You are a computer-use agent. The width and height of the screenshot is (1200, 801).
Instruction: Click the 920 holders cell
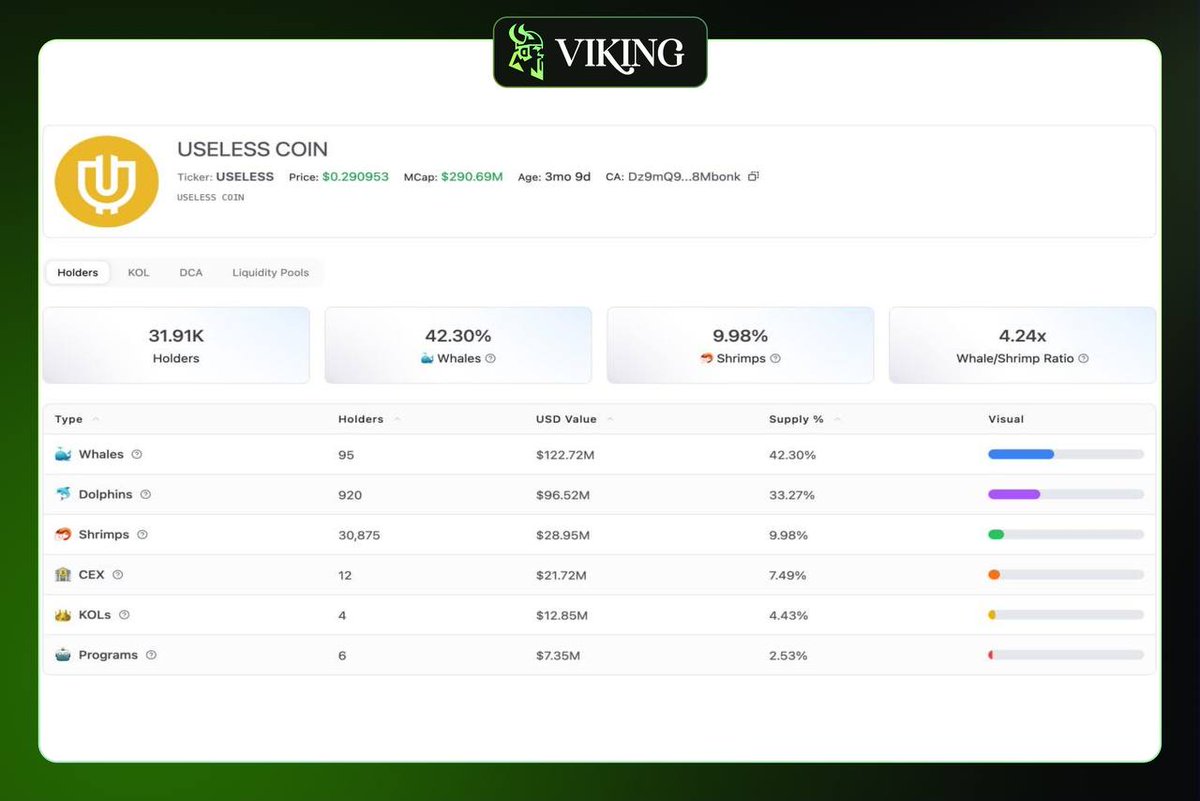click(350, 495)
